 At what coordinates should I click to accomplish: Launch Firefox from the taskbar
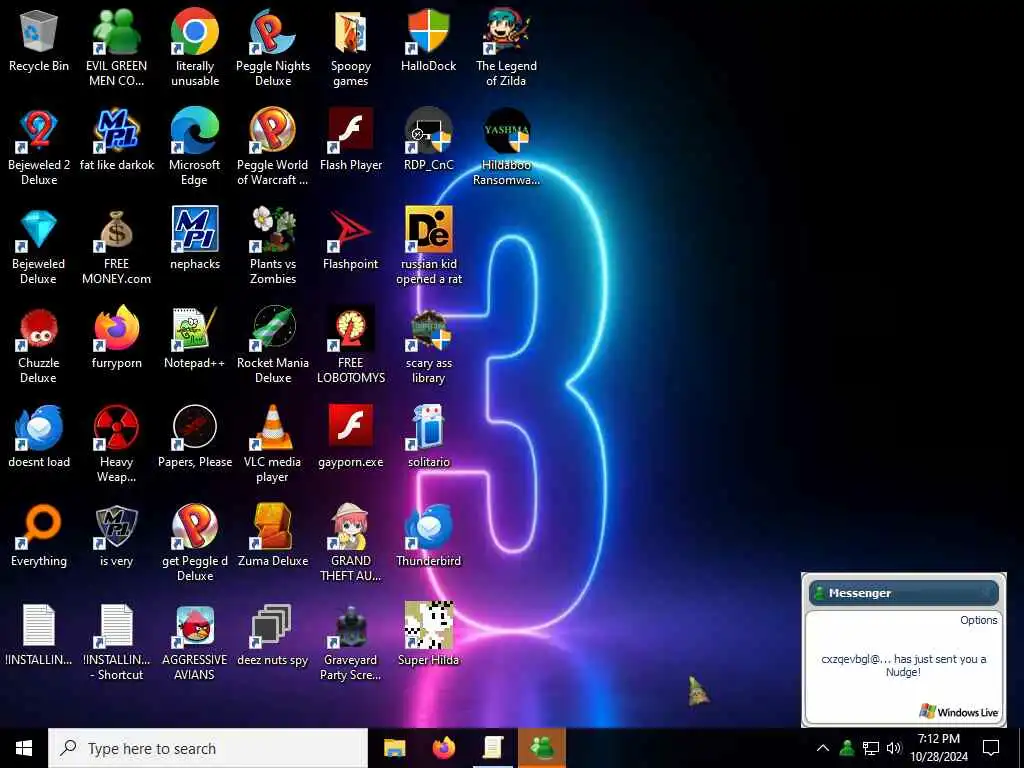click(444, 748)
